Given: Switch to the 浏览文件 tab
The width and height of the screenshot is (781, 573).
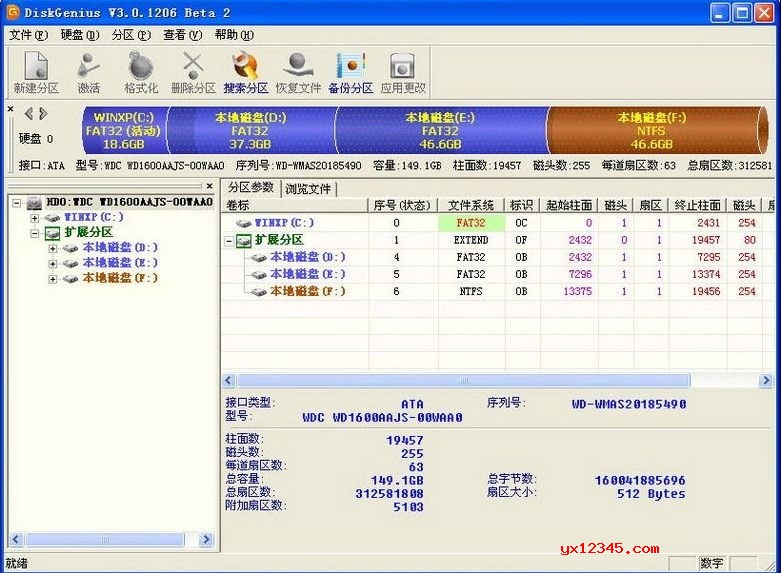Looking at the screenshot, I should point(308,189).
